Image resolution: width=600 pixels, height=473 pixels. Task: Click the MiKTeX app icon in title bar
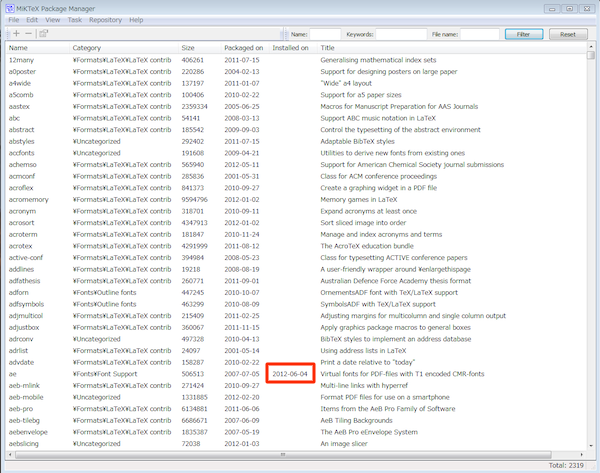[10, 8]
